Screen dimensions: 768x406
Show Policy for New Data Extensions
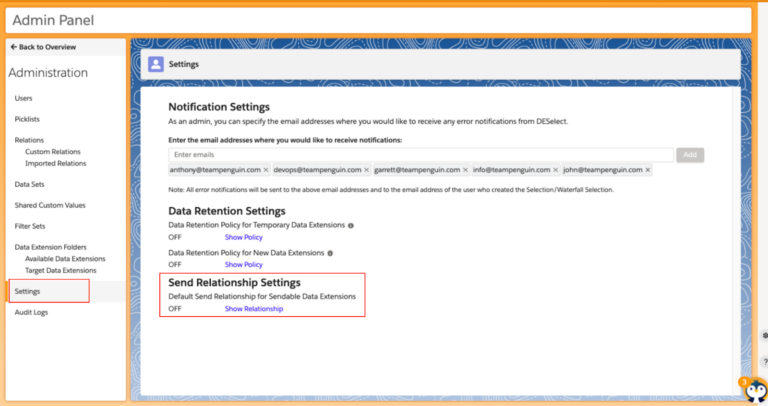[x=243, y=265]
